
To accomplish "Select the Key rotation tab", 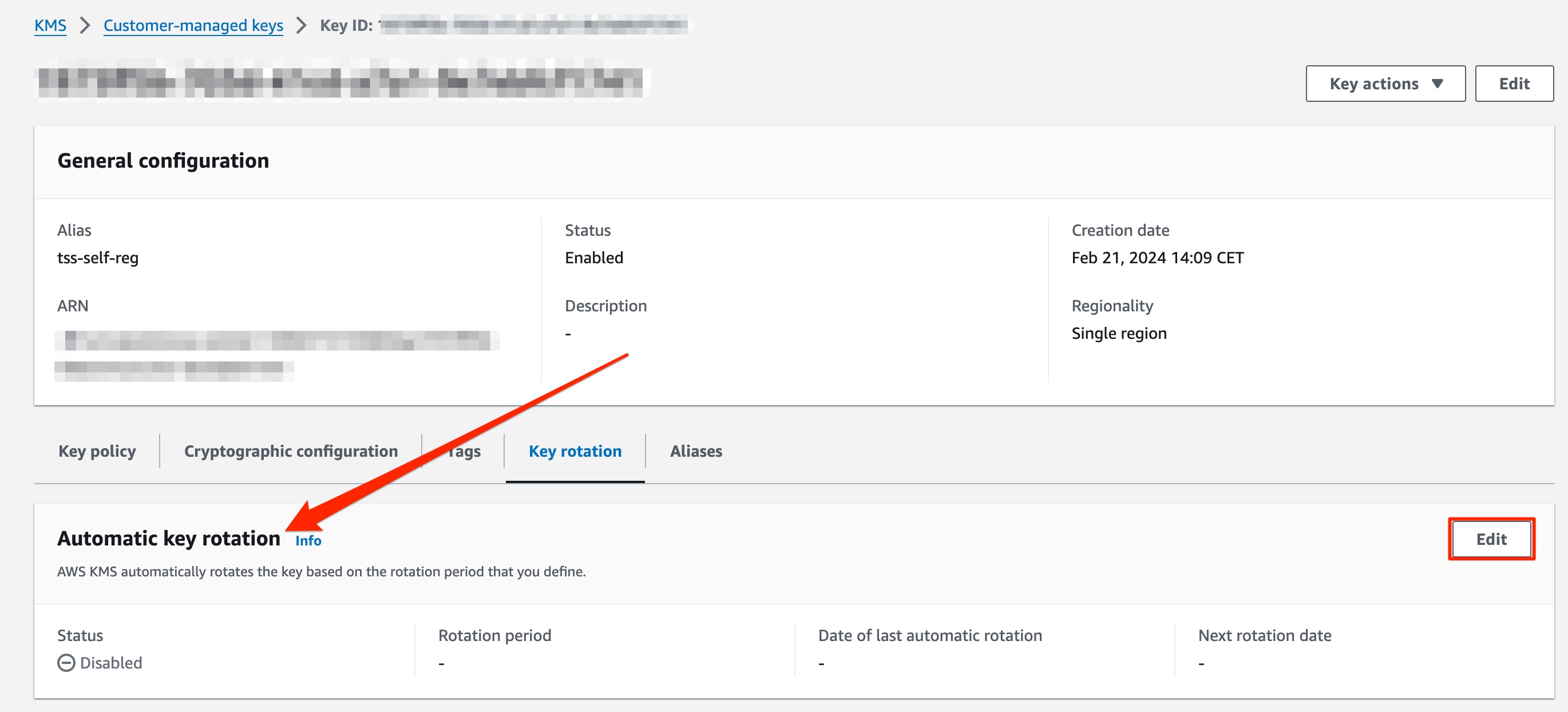I will tap(575, 451).
